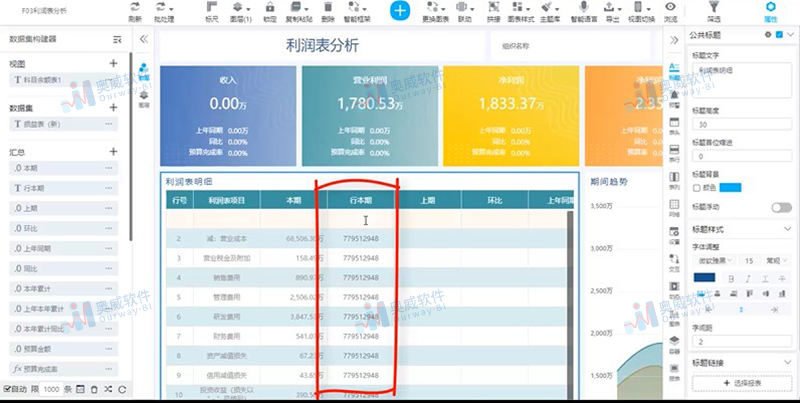Click the 行本期 column header

click(361, 200)
